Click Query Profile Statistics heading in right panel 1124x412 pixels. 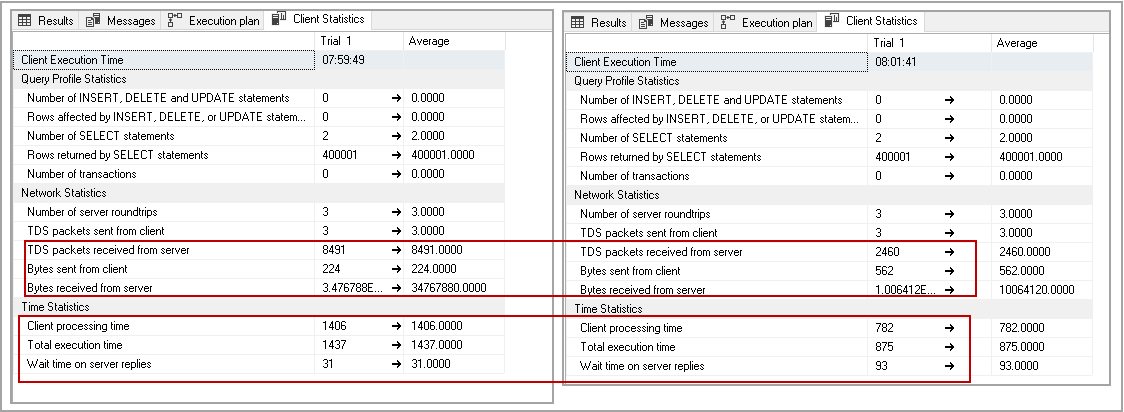click(x=627, y=81)
